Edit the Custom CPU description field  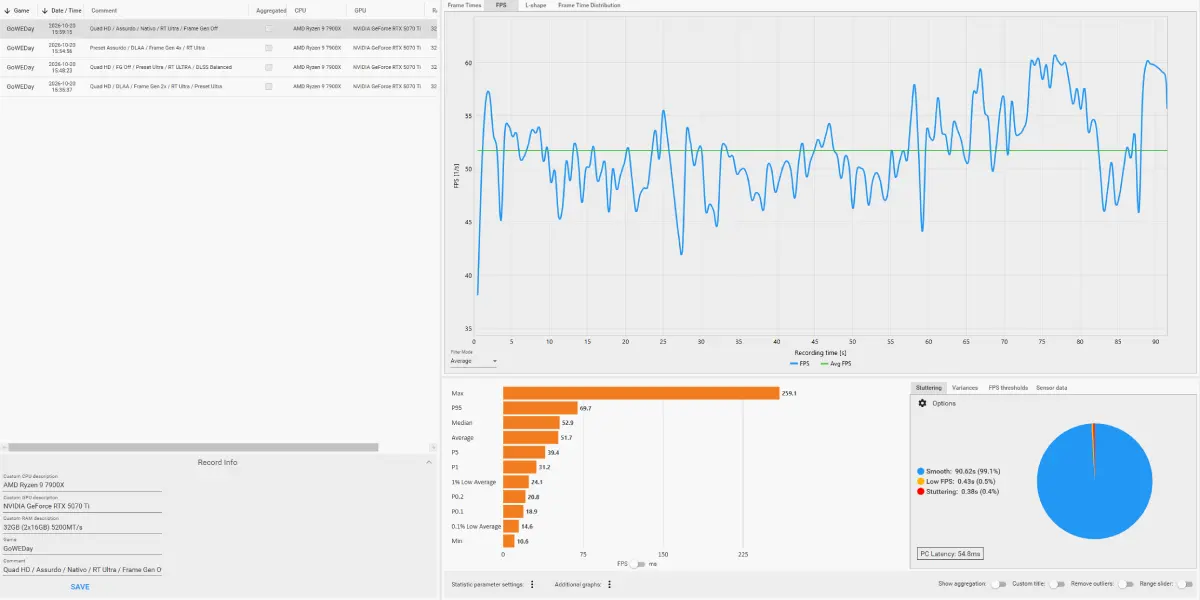tap(82, 485)
